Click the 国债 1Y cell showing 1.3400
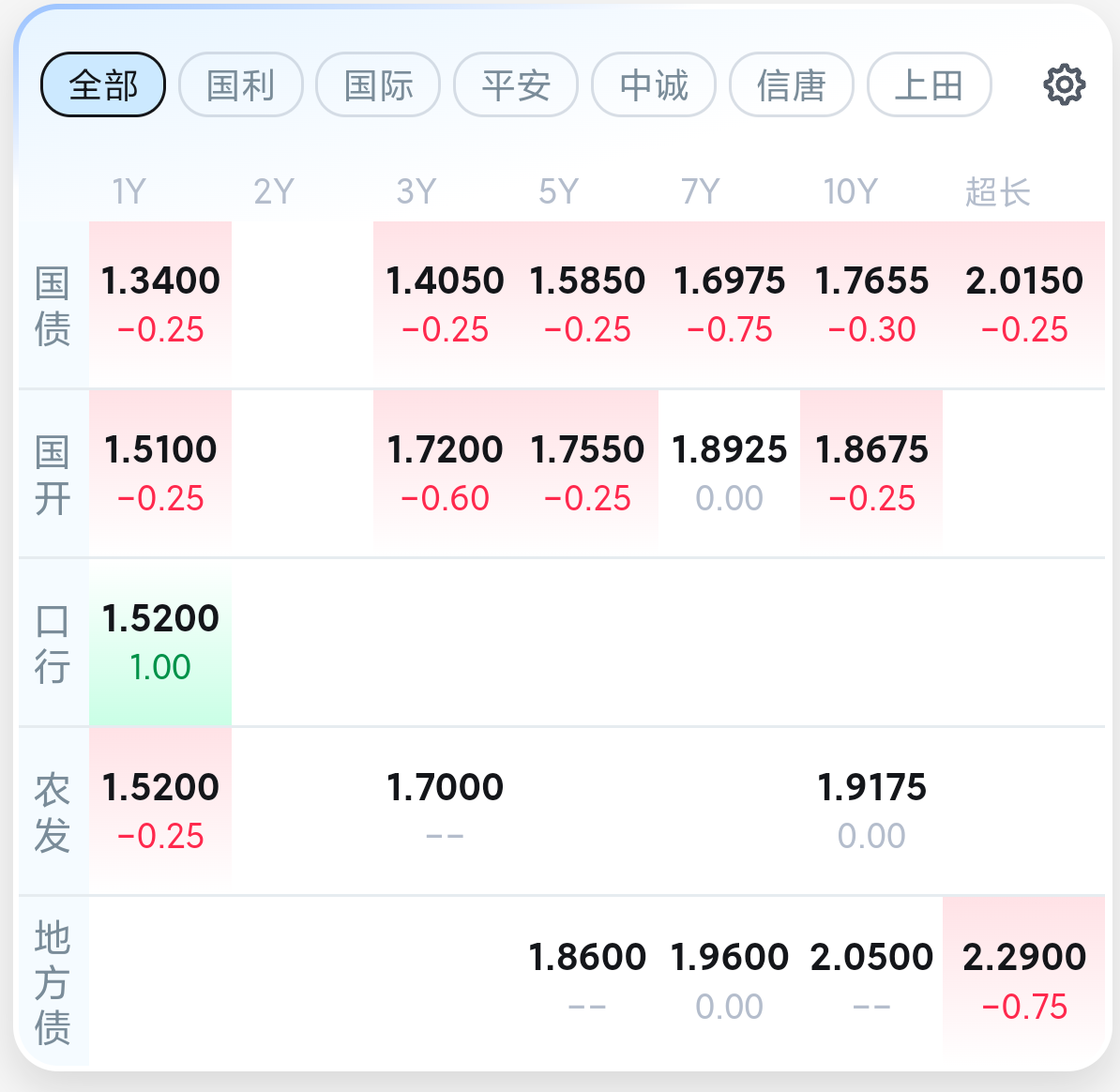The width and height of the screenshot is (1120, 1092). [x=160, y=303]
